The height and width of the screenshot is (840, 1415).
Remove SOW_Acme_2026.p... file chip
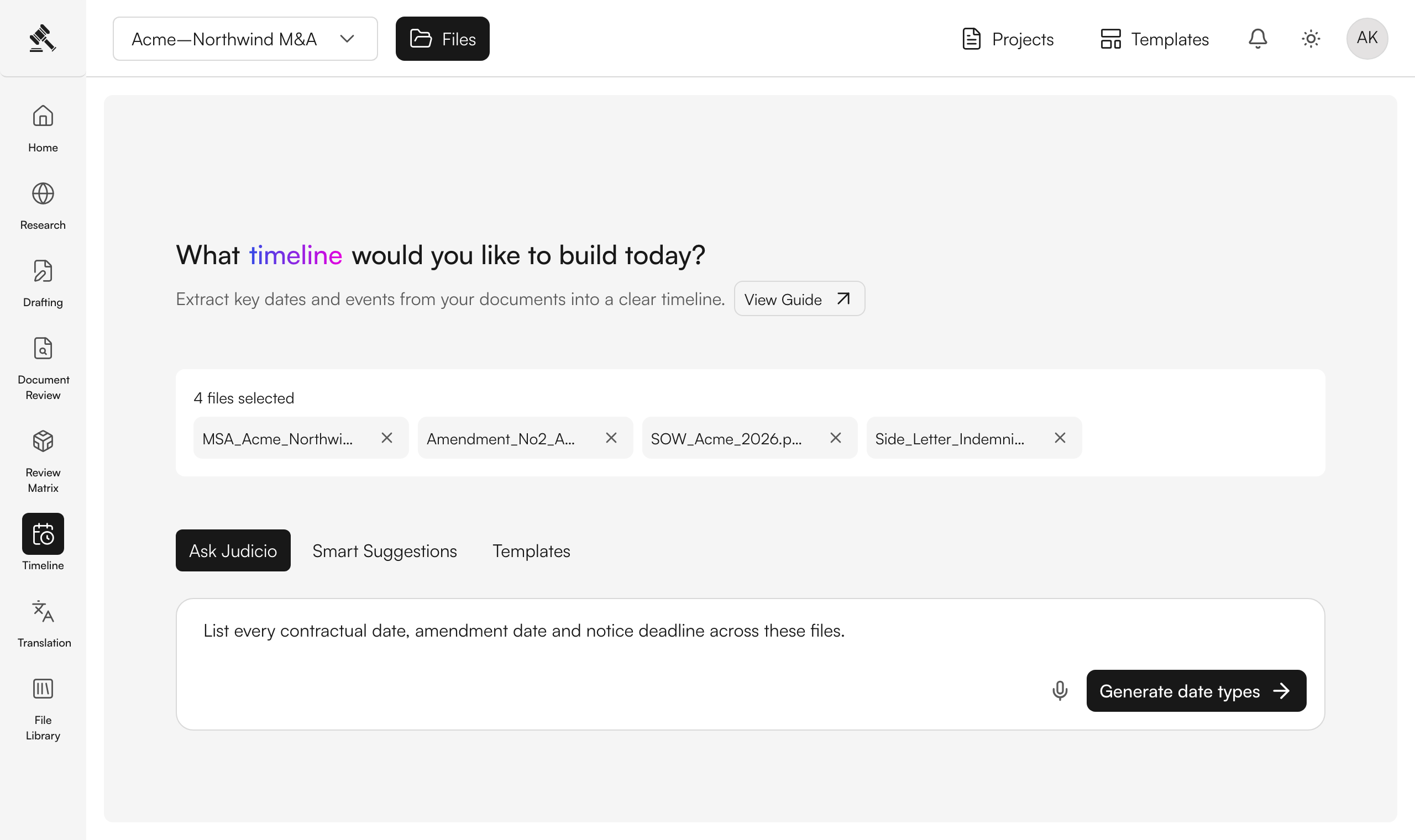pyautogui.click(x=835, y=438)
